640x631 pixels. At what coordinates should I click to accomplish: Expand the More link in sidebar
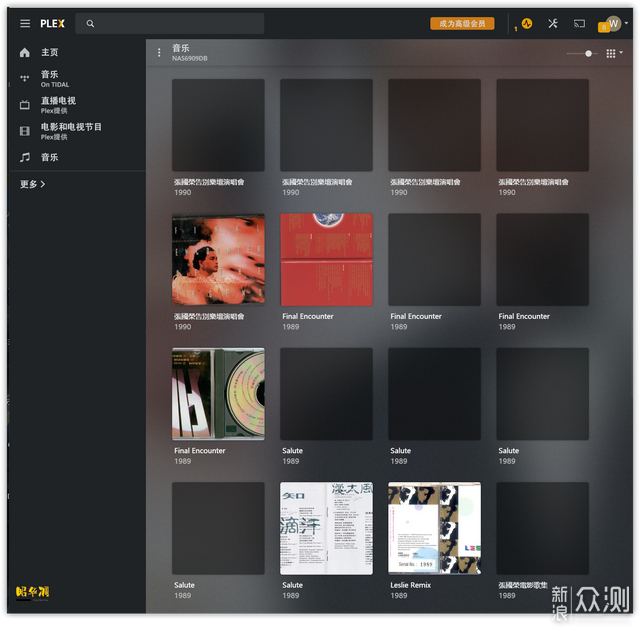point(32,184)
